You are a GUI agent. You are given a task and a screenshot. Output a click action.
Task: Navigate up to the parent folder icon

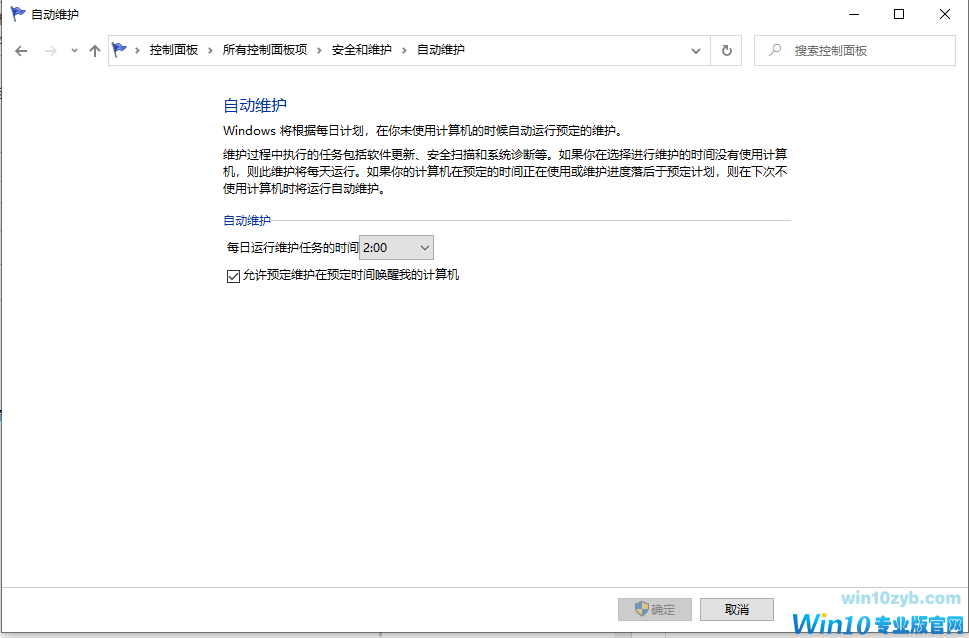(95, 49)
